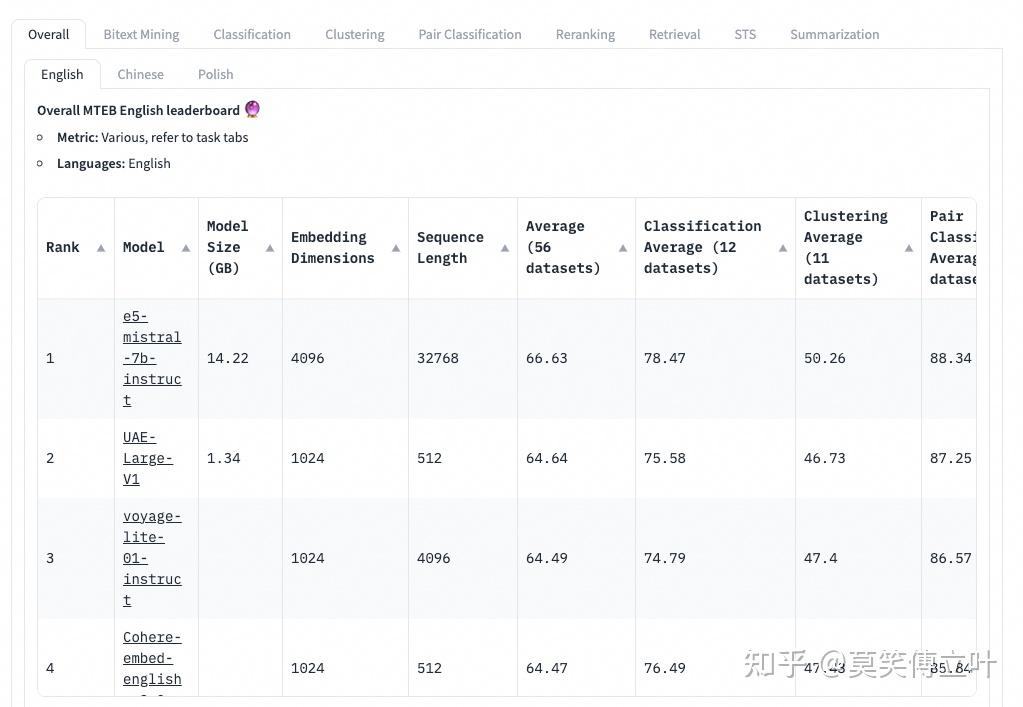The image size is (1023, 707).
Task: Sort by Clustering Average arrow icon
Action: (x=909, y=248)
